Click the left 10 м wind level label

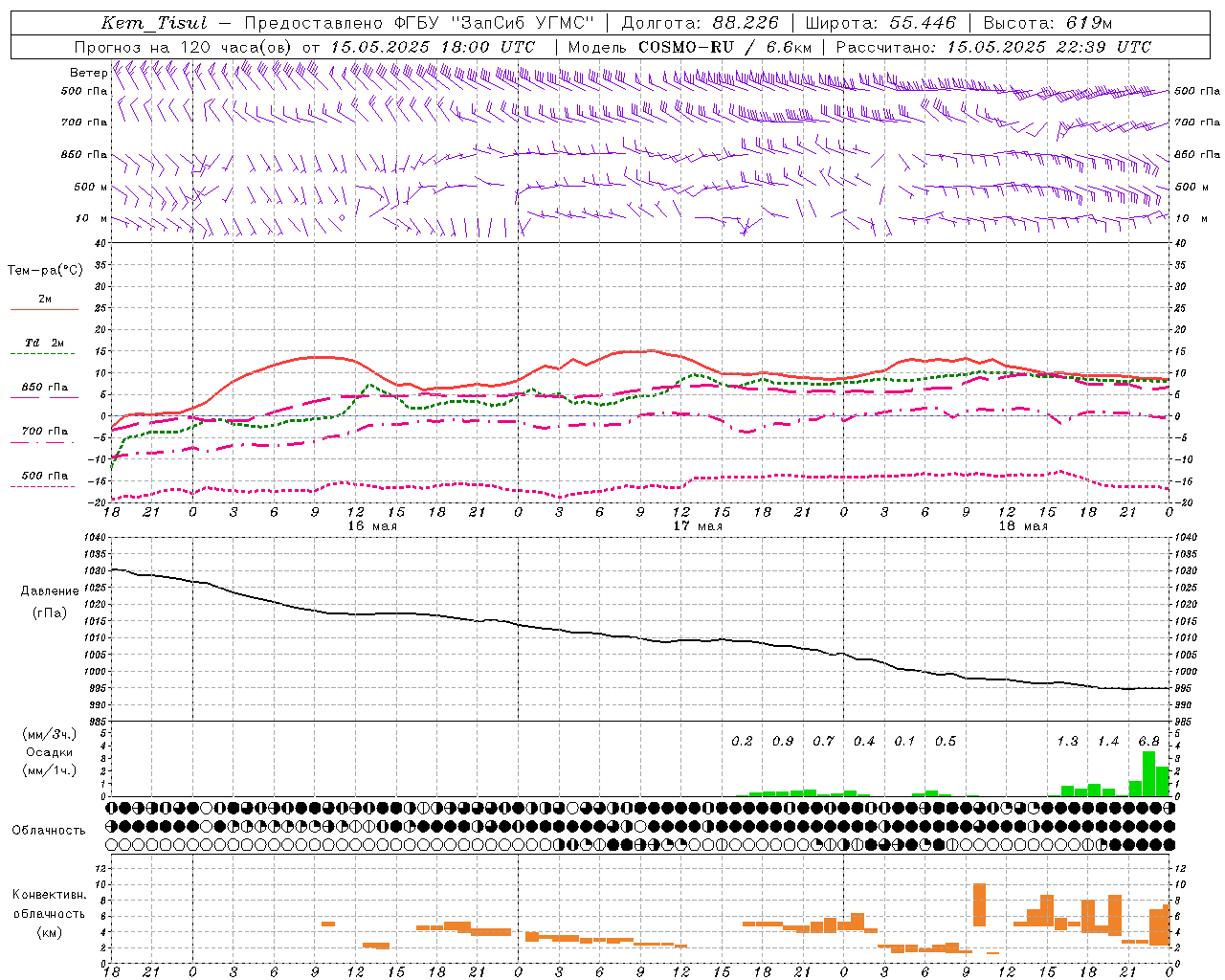[x=91, y=218]
